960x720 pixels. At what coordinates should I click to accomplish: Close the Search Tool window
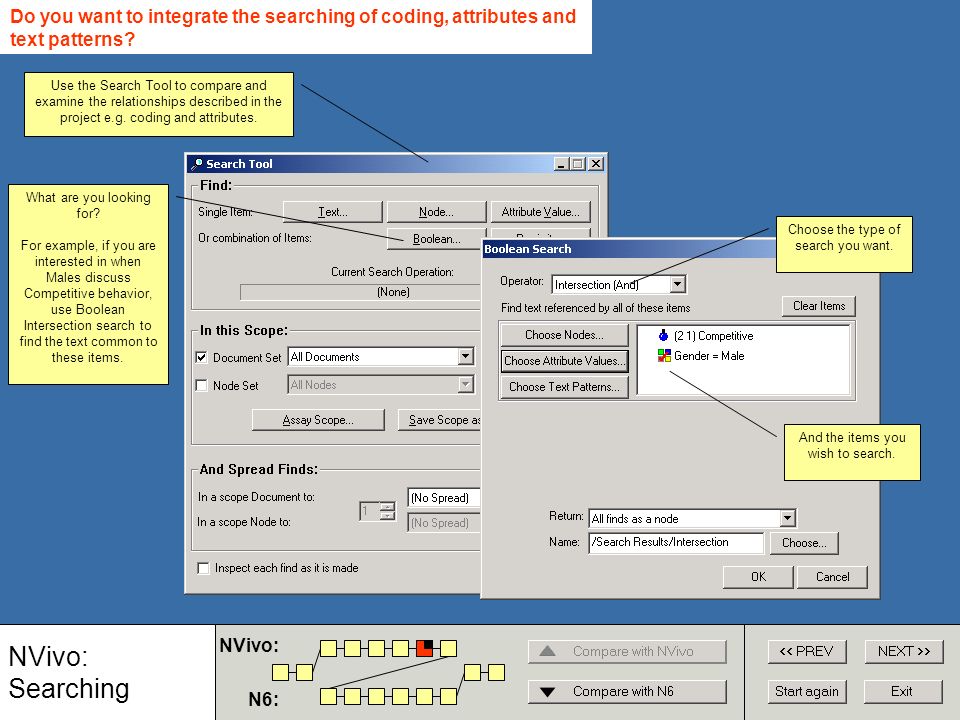(x=596, y=163)
